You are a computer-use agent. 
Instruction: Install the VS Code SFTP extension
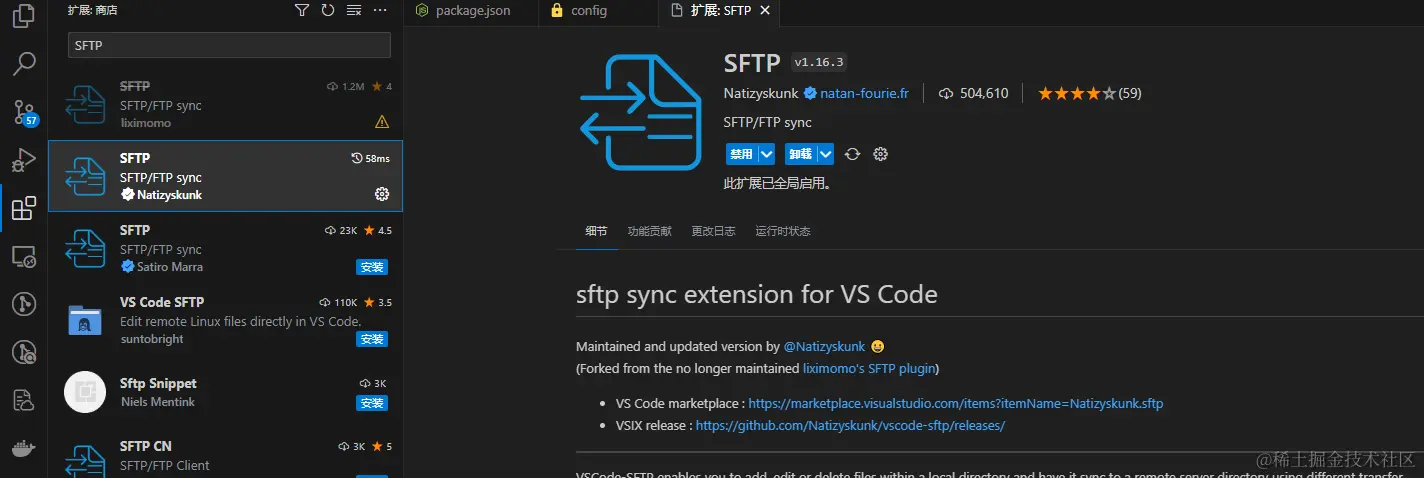372,339
